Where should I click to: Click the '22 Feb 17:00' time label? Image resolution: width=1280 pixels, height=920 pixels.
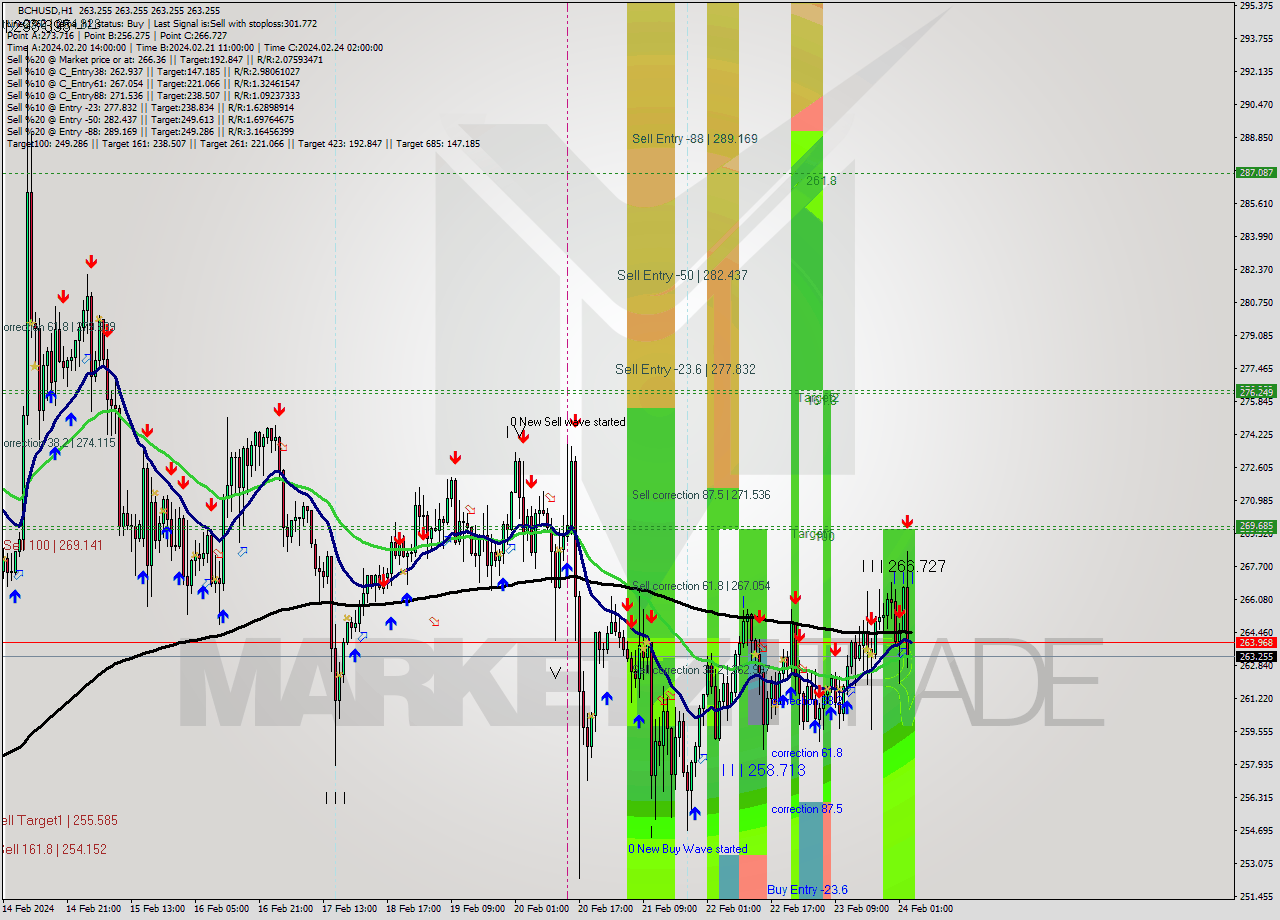pos(797,909)
